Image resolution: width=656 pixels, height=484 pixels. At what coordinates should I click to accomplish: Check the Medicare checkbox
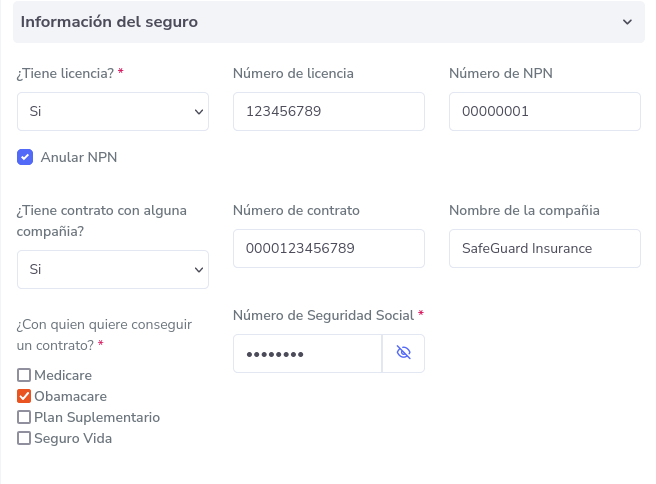pos(24,375)
